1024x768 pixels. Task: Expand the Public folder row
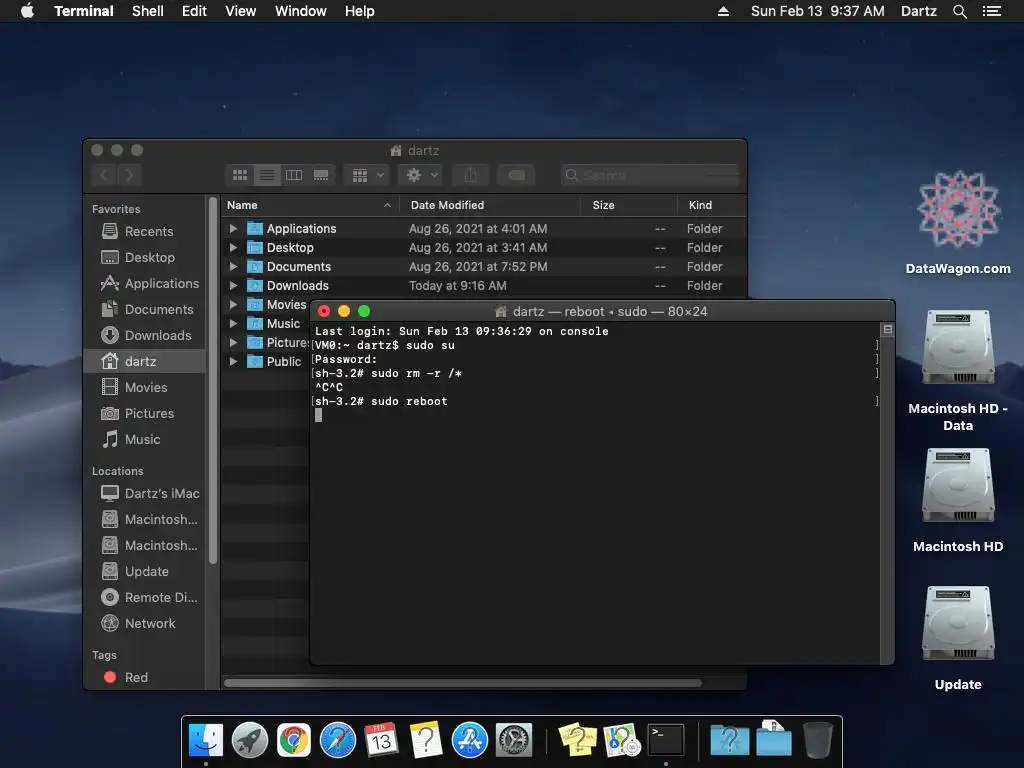(233, 361)
